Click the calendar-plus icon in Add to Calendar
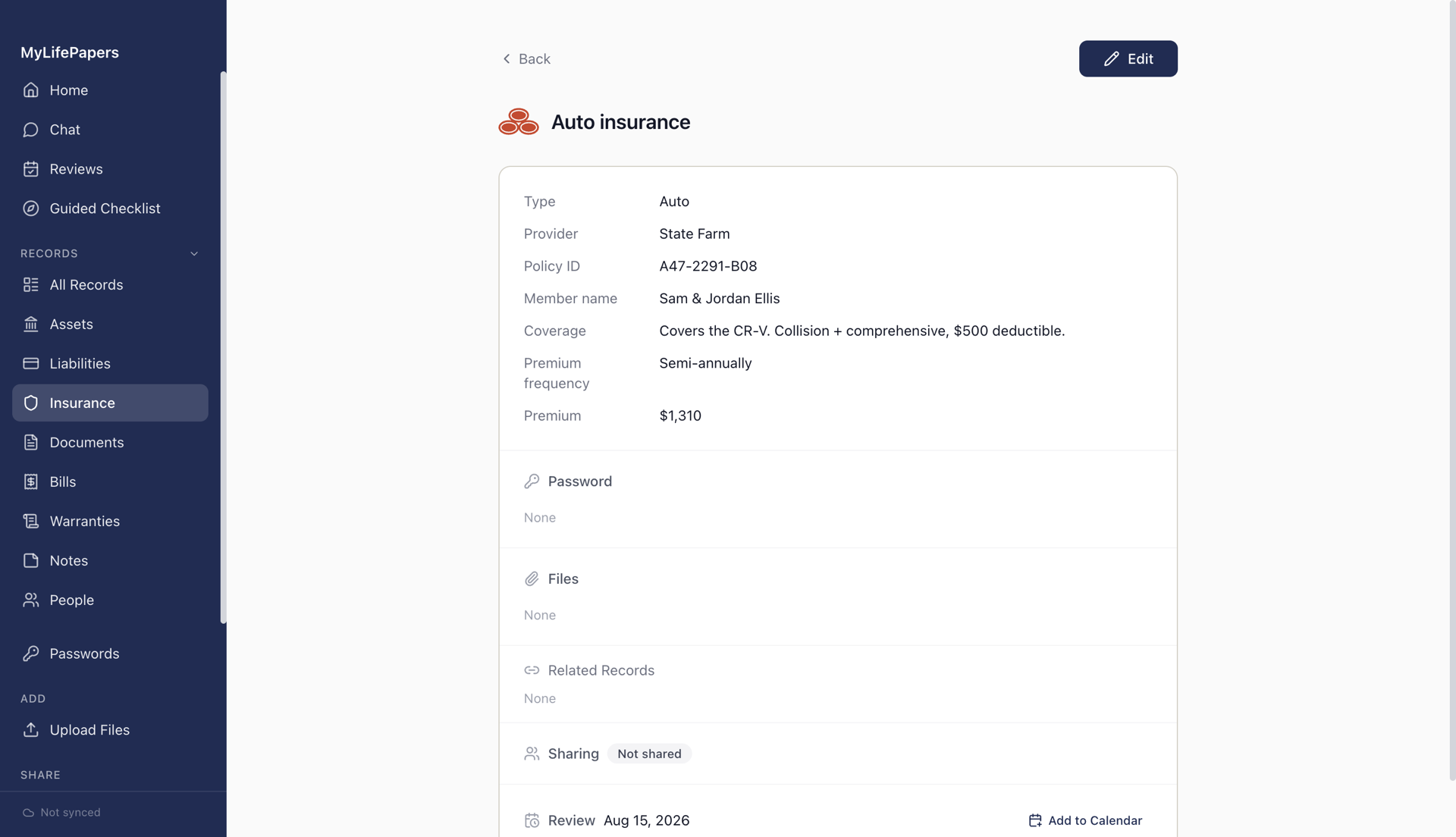This screenshot has width=1456, height=837. coord(1035,820)
